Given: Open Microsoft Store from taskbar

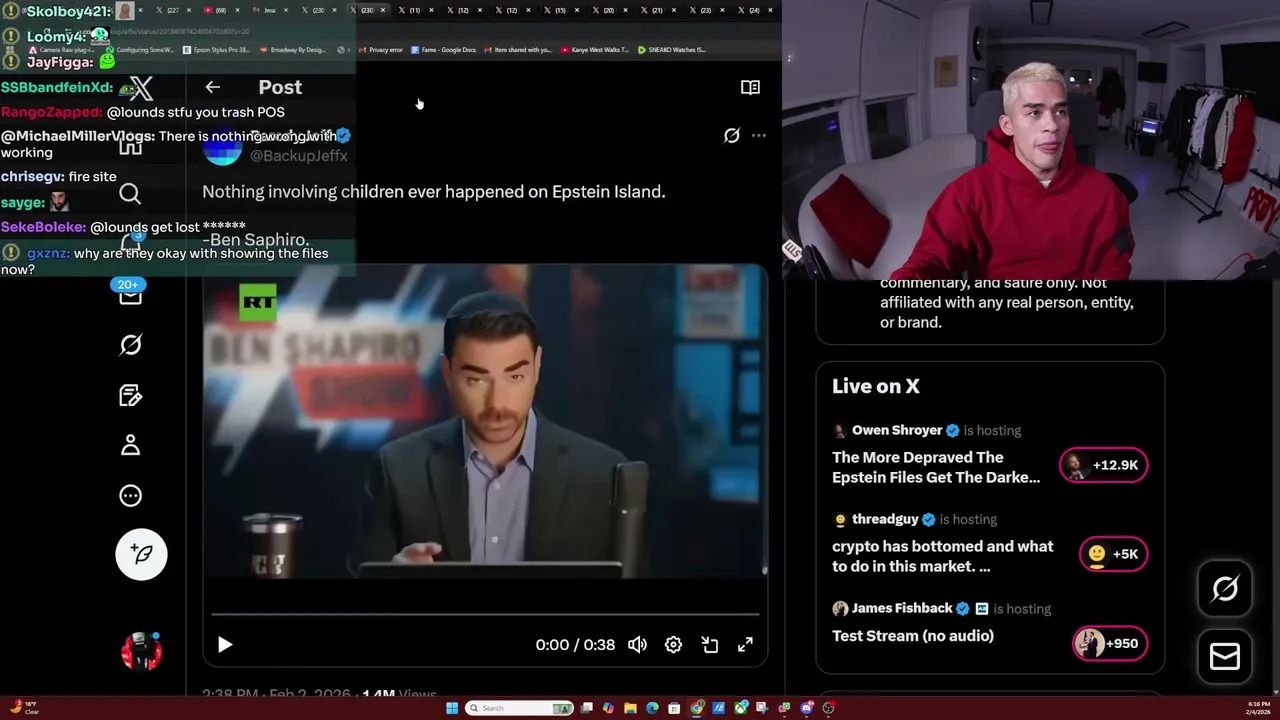Looking at the screenshot, I should [674, 708].
